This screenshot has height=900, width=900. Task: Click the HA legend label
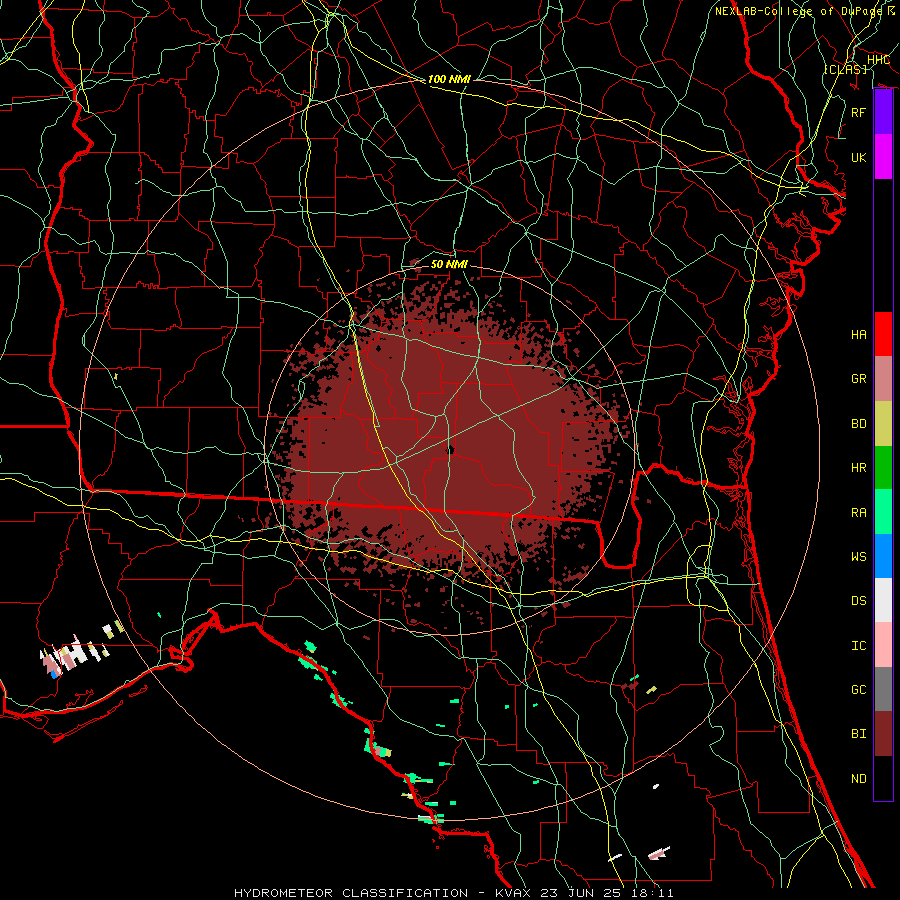(x=859, y=334)
